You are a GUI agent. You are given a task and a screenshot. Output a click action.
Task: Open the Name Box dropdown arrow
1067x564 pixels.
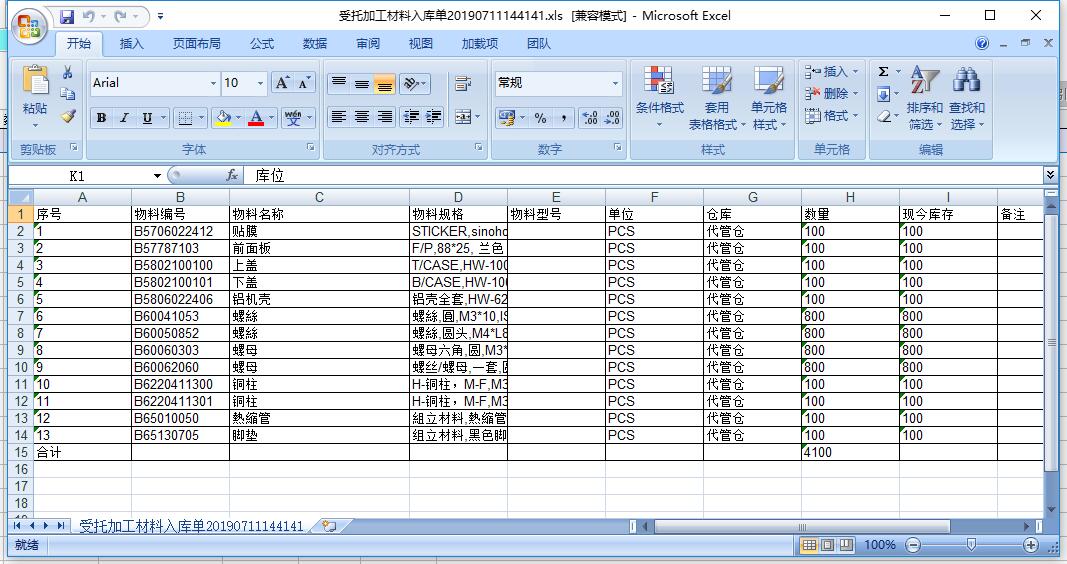(x=157, y=176)
